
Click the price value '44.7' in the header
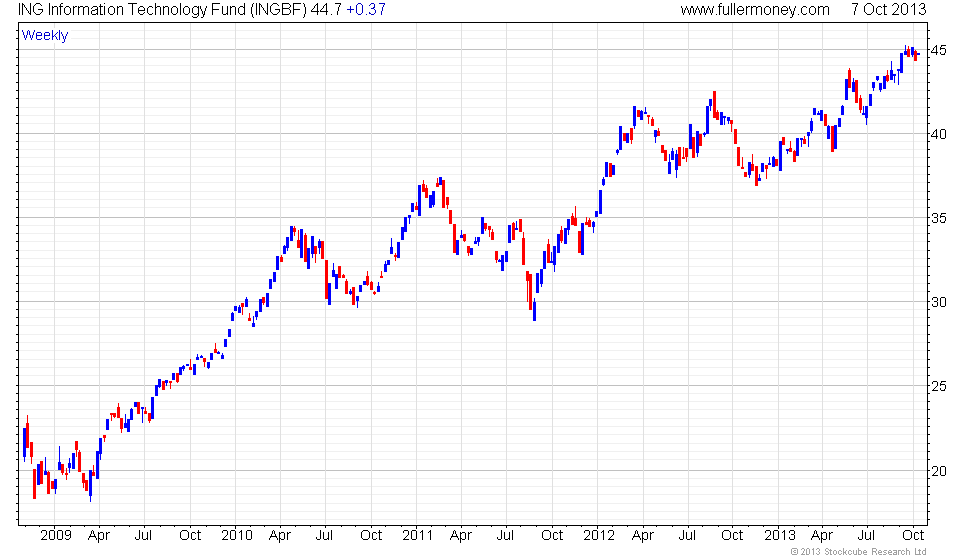tap(326, 10)
